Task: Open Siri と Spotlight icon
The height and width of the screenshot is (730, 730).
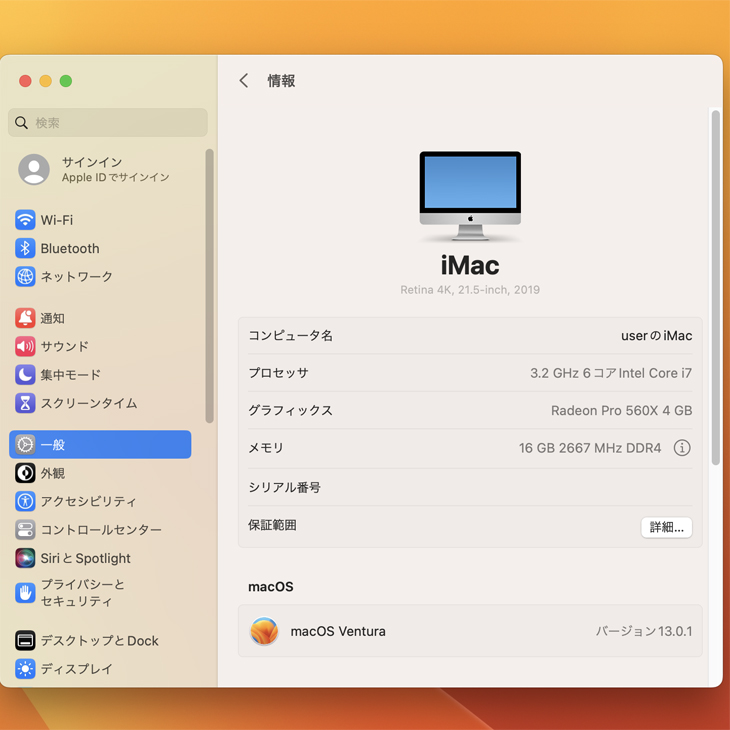Action: pyautogui.click(x=25, y=558)
